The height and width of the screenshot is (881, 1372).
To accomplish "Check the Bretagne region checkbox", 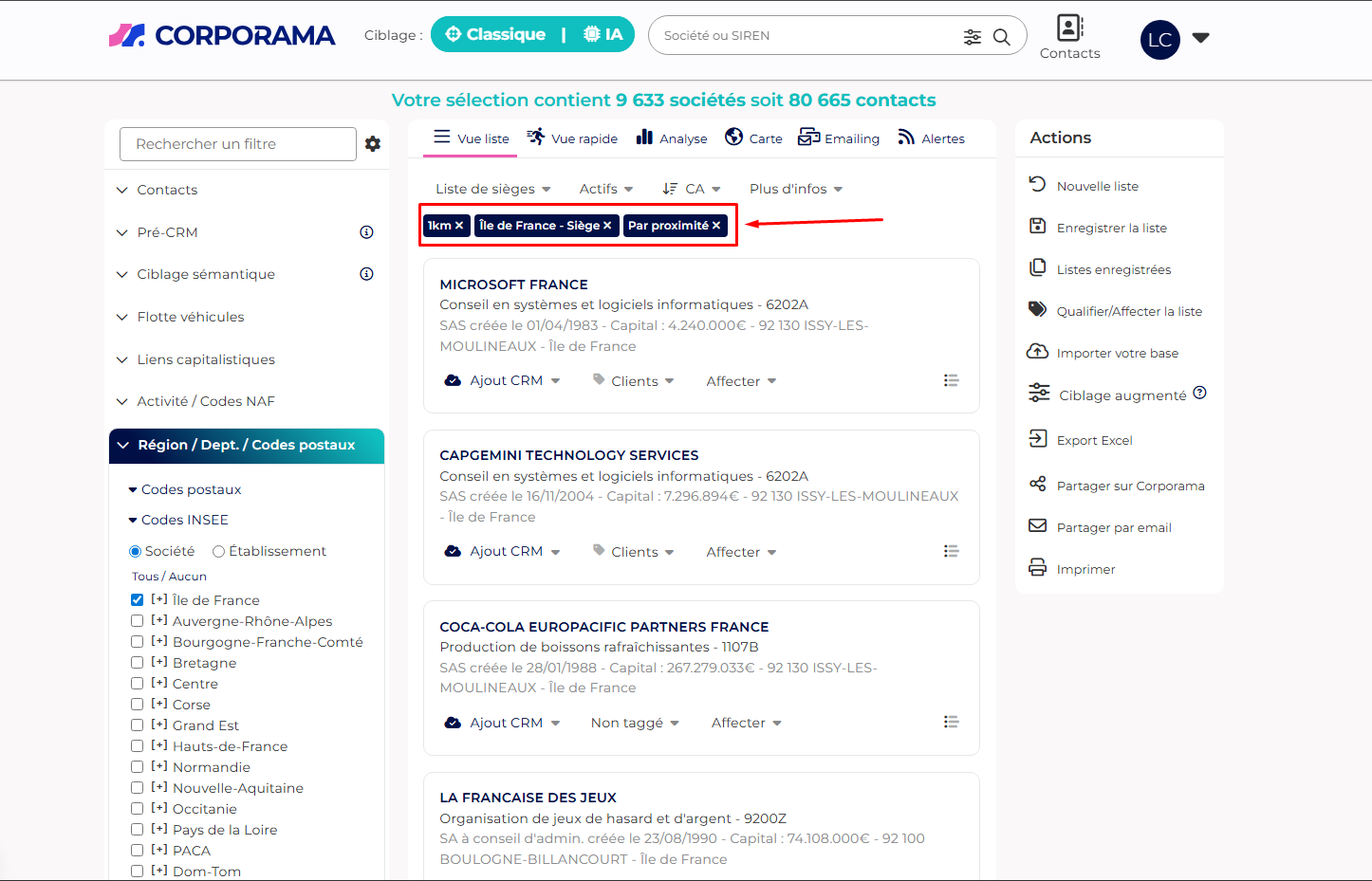I will pos(138,663).
